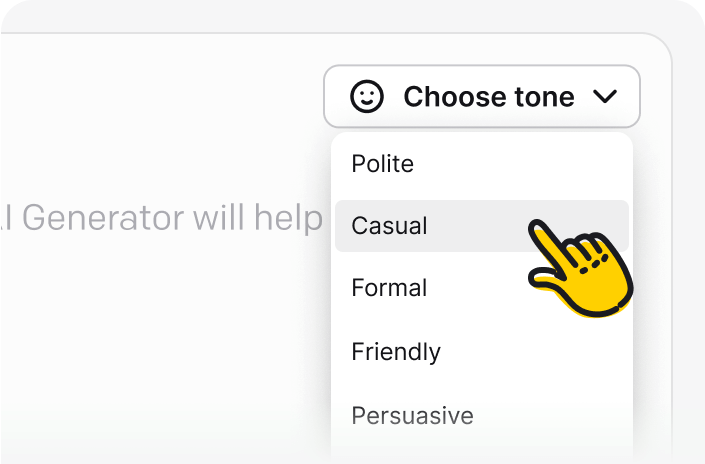Click the tone entry between Casual and Friendly
The height and width of the screenshot is (464, 705).
(389, 288)
